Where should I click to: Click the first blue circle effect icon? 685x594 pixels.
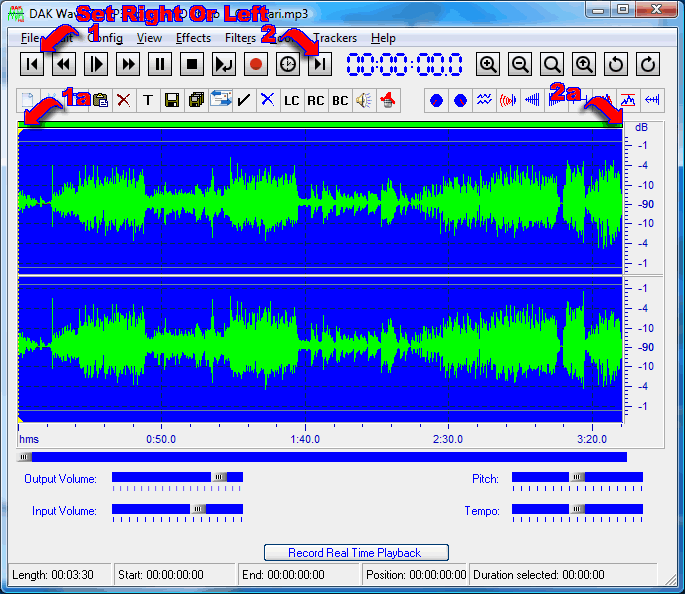coord(436,100)
